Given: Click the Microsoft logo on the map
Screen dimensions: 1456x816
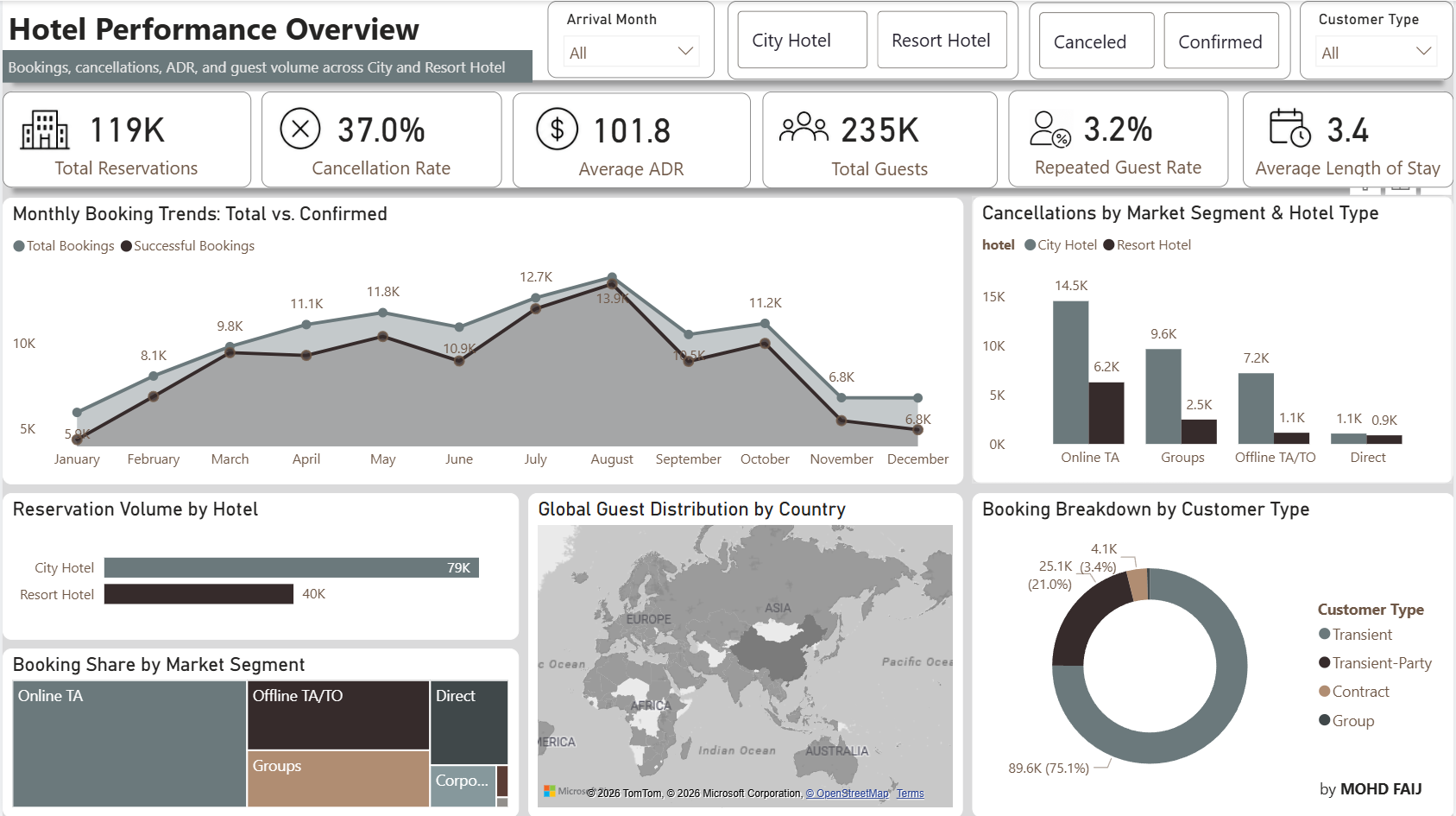Looking at the screenshot, I should [549, 791].
